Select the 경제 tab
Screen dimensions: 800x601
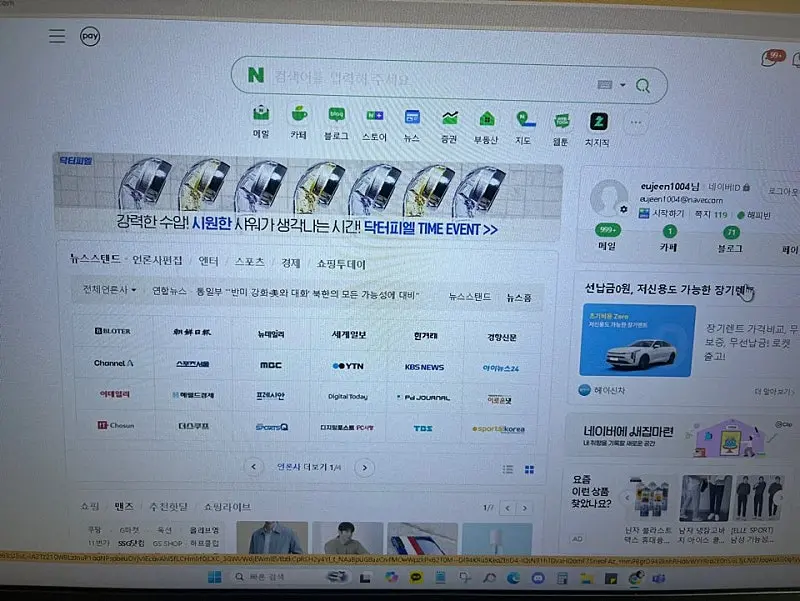[290, 263]
